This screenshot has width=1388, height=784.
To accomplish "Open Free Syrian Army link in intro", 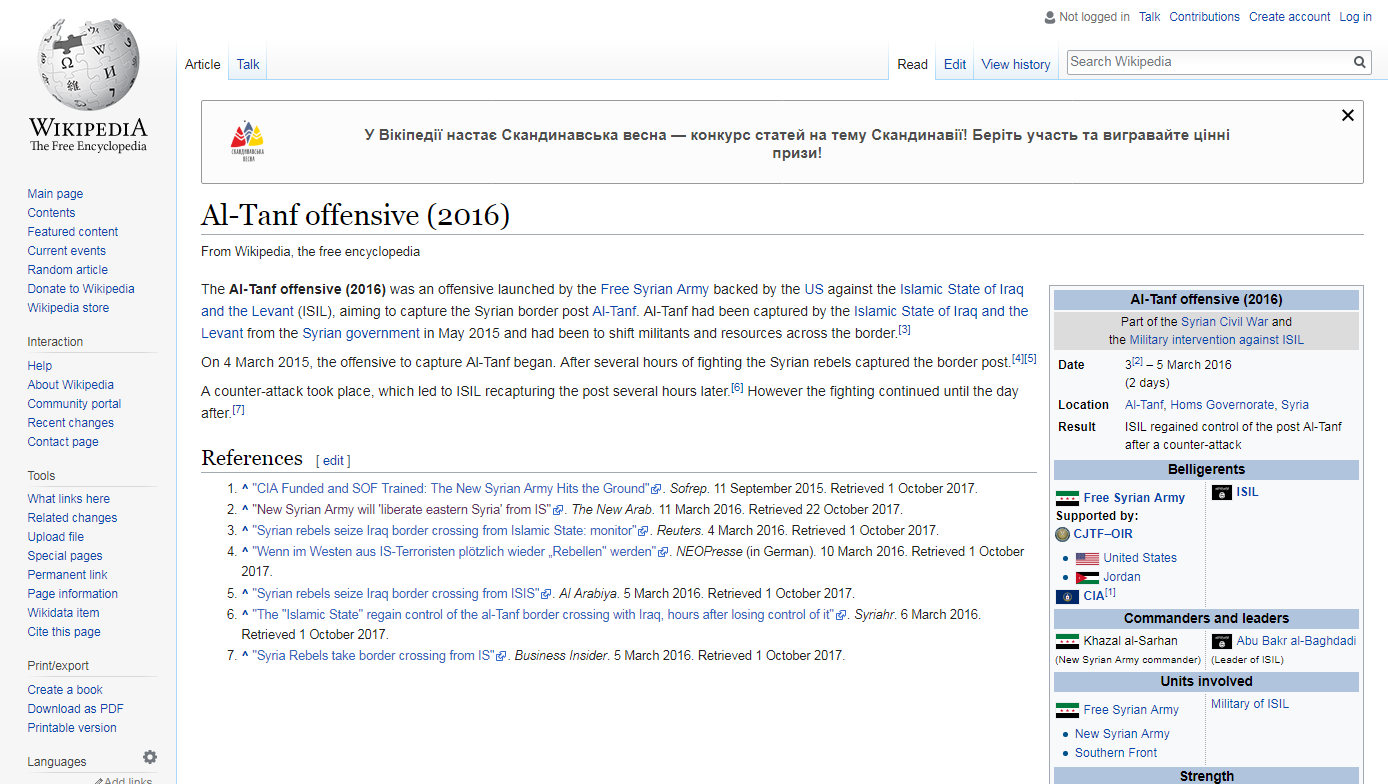I will click(655, 289).
